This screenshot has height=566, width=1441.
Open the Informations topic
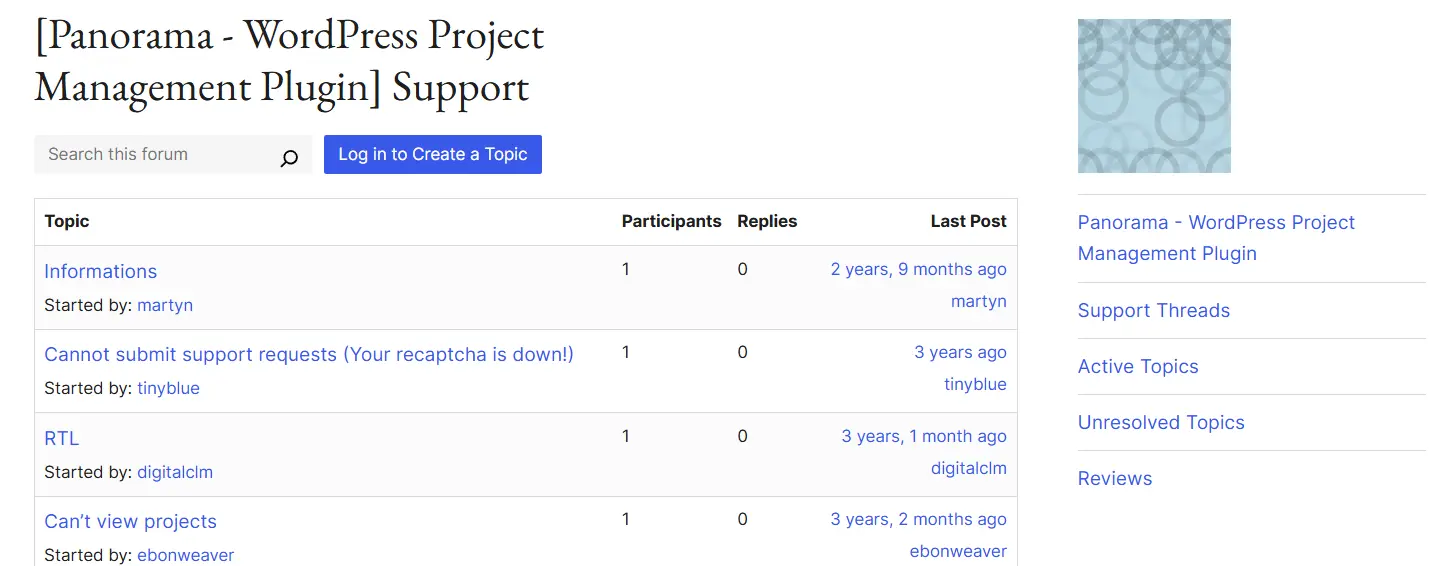(x=100, y=271)
